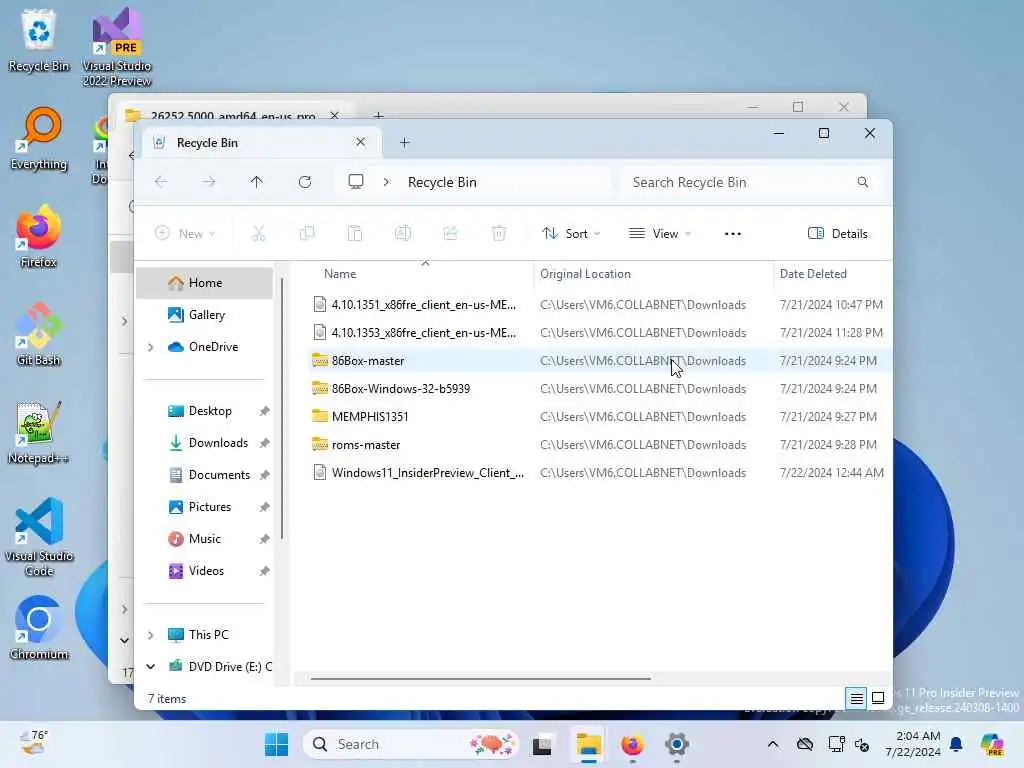Viewport: 1024px width, 768px height.
Task: Select the Recycle Bin tab
Action: 260,142
